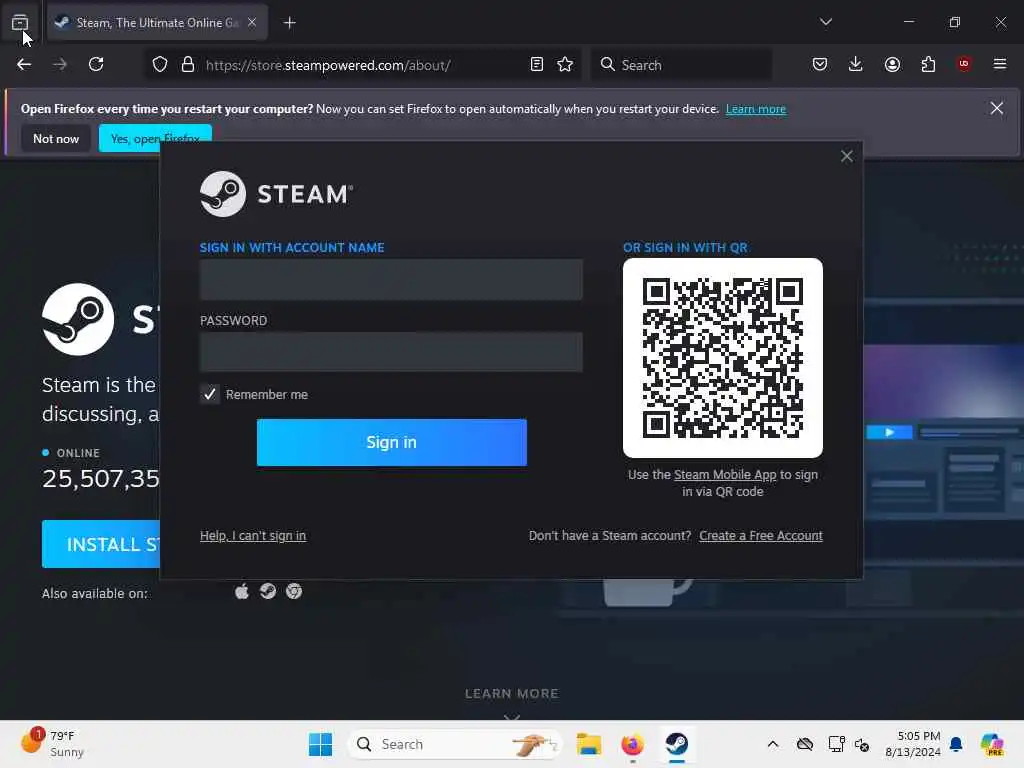Open the weather widget showing 79°F

[x=52, y=744]
